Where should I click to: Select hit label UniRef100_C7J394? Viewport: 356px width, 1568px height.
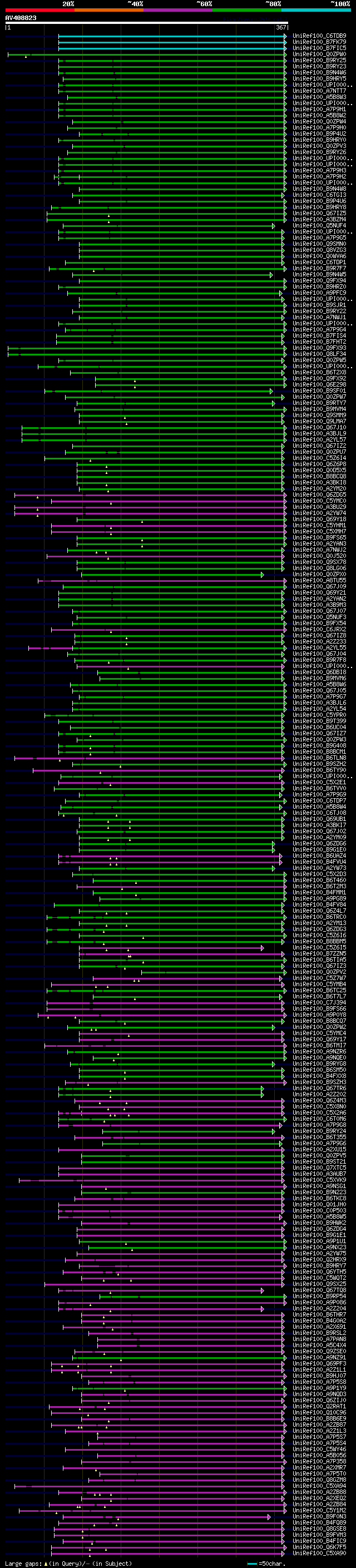(x=319, y=1002)
